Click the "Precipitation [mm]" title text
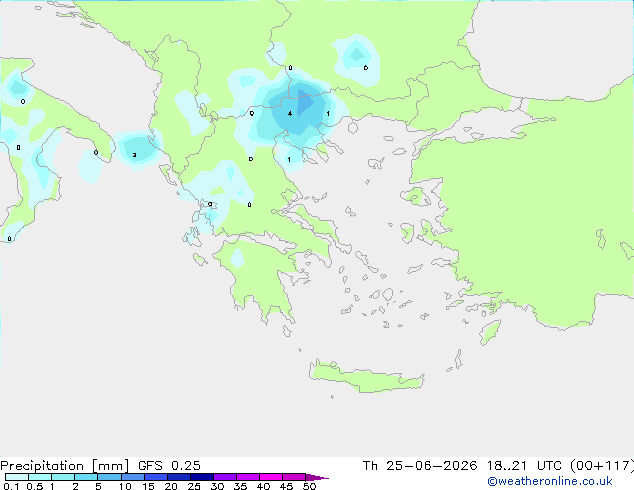Screen dimensions: 634x490 click(64, 466)
